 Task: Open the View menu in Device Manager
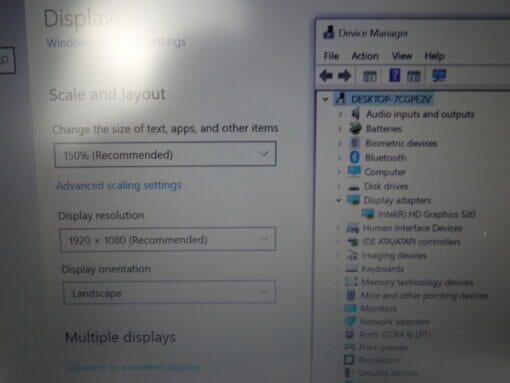coord(402,56)
